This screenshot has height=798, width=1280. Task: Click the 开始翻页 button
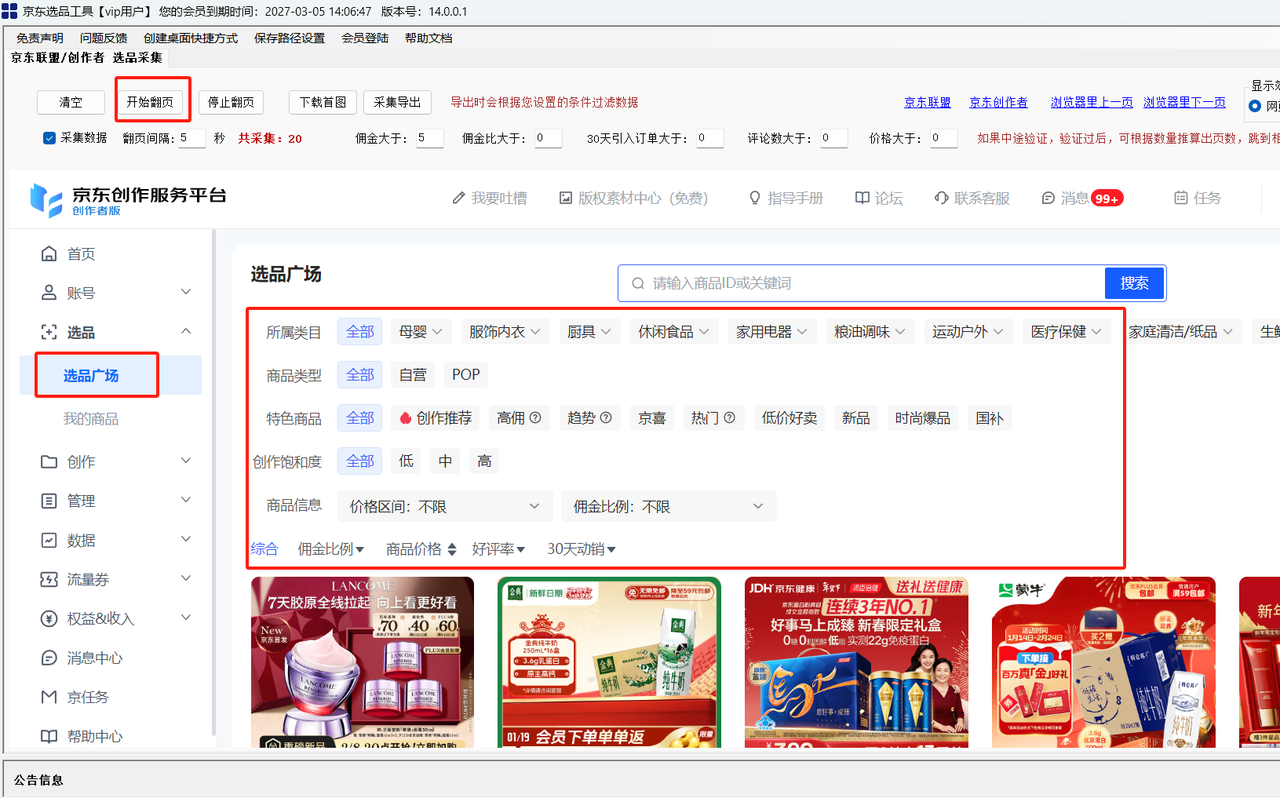click(x=149, y=102)
